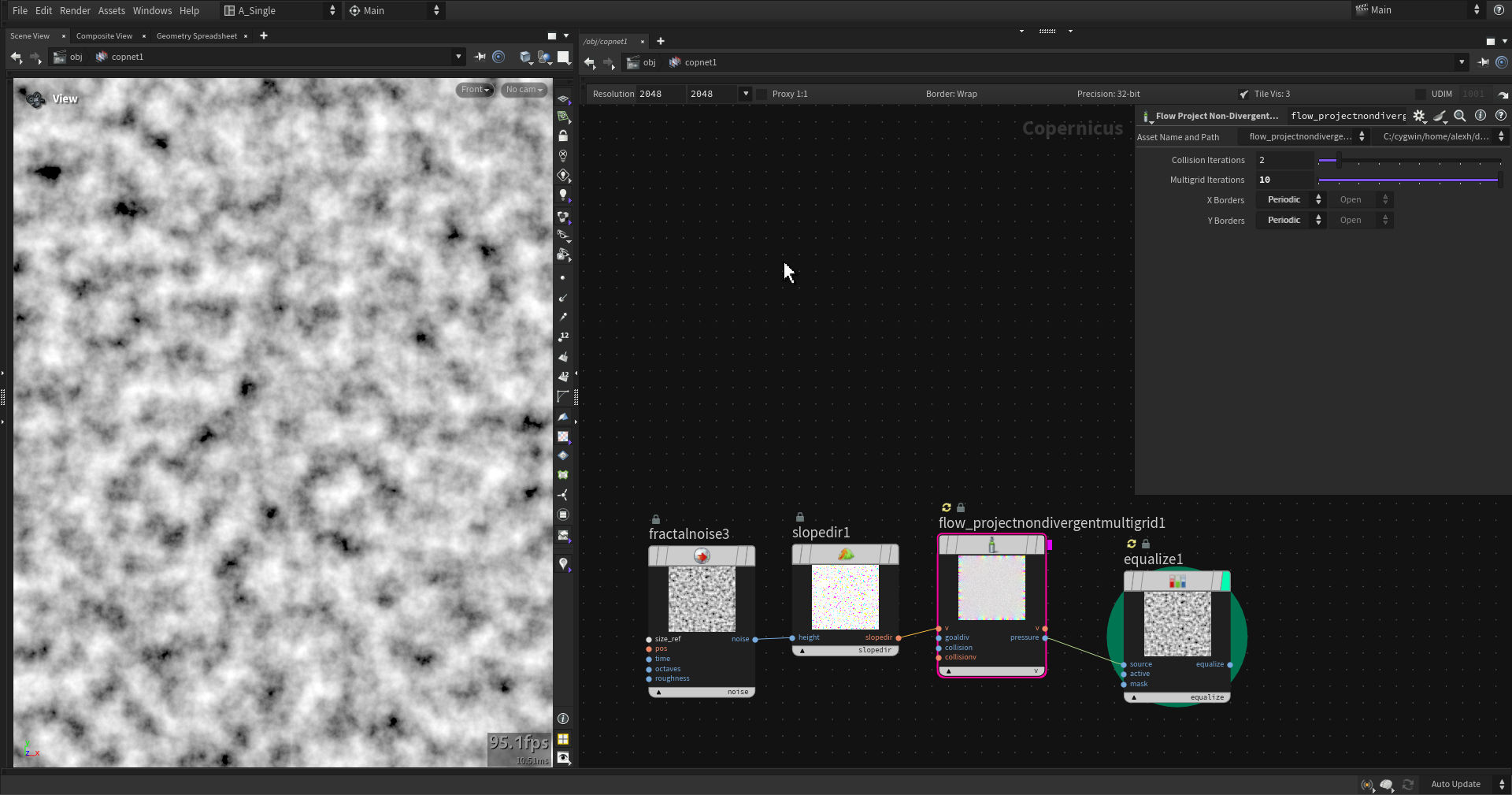
Task: Open the No cam camera dropdown
Action: 524,90
